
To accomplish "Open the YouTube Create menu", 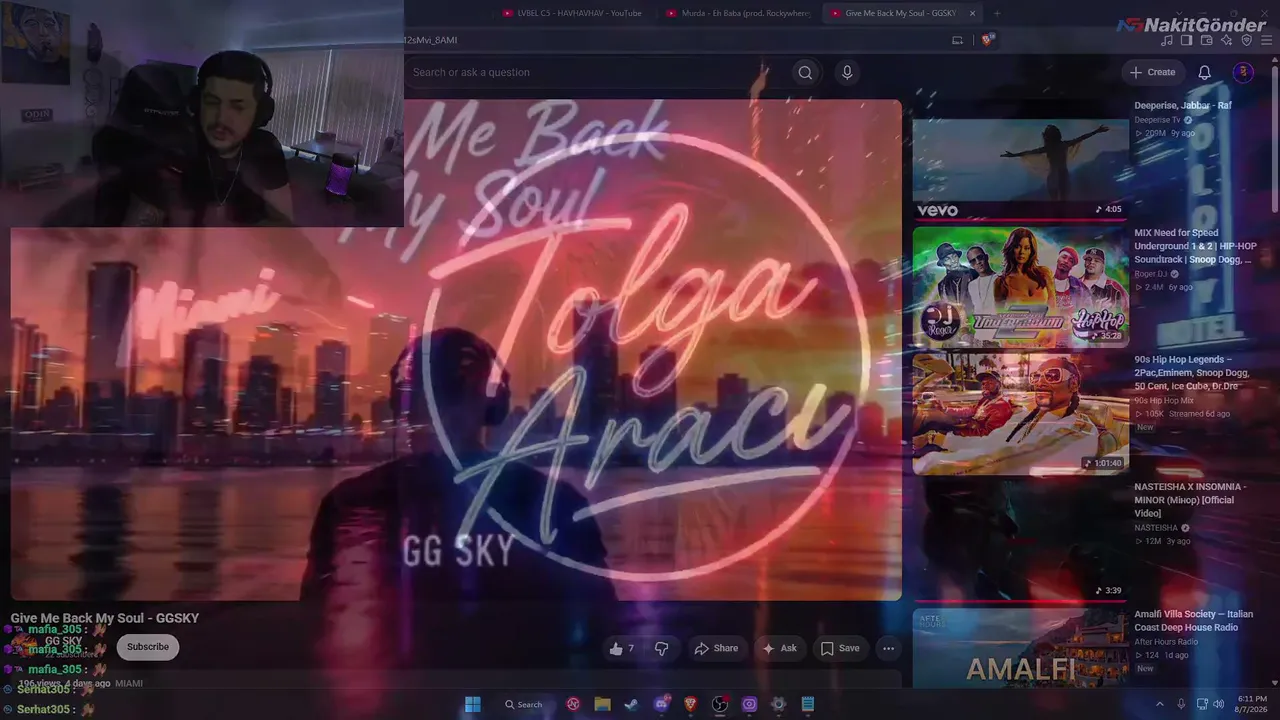I will coord(1153,72).
